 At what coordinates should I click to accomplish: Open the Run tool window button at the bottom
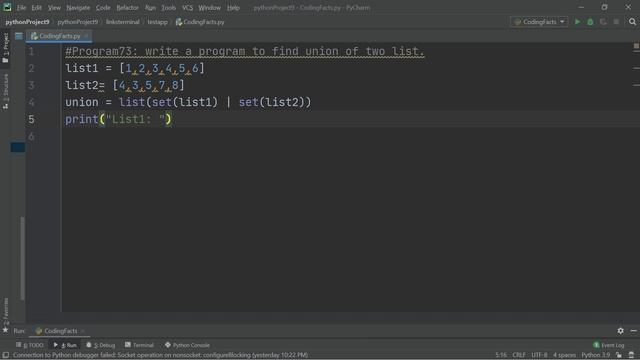coord(65,345)
